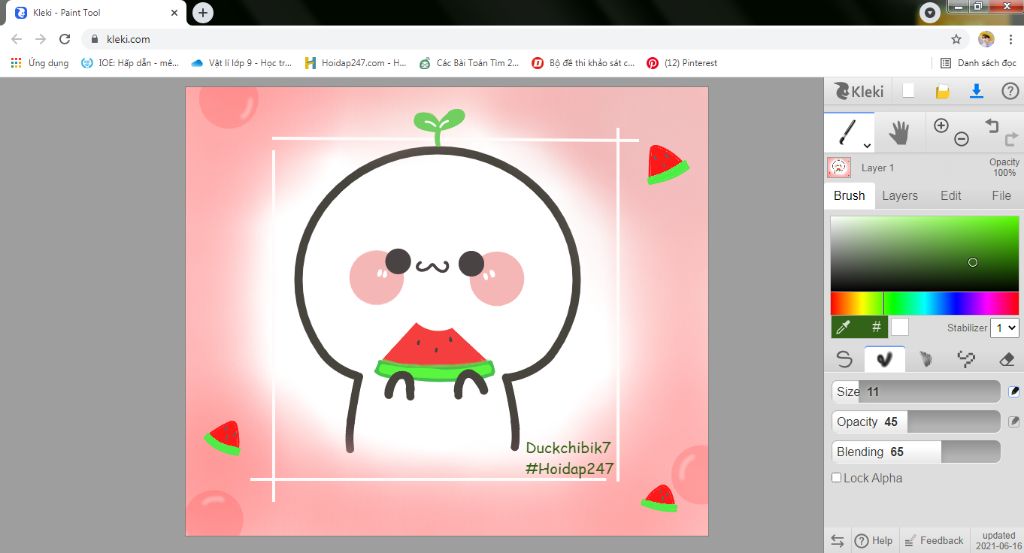Click the Size slider
Viewport: 1024px width, 553px height.
coord(916,392)
